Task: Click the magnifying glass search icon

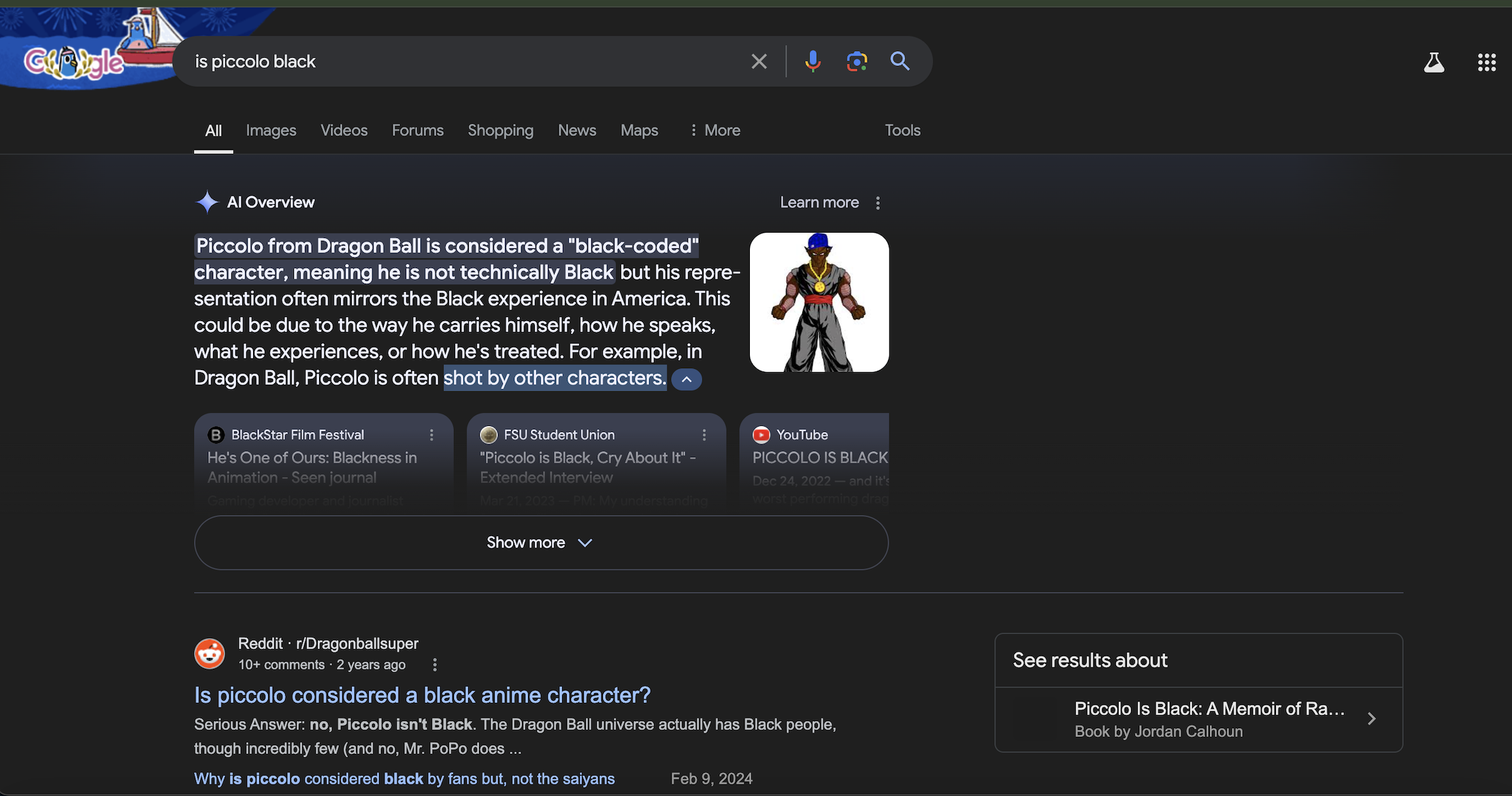Action: (x=900, y=62)
